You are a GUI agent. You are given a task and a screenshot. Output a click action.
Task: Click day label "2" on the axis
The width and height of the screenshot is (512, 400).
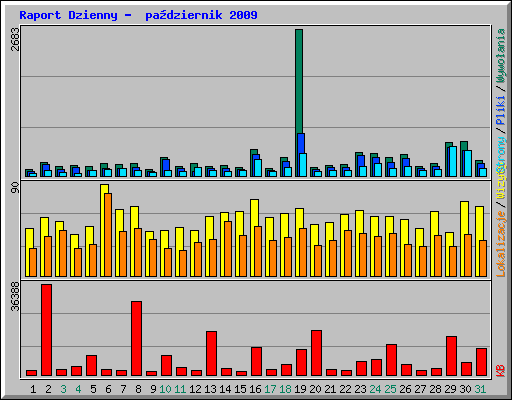(x=48, y=389)
